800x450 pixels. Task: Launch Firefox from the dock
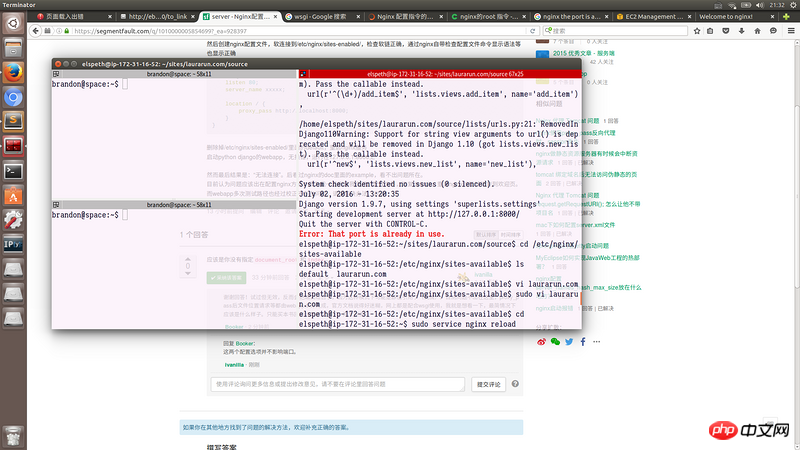tap(13, 73)
